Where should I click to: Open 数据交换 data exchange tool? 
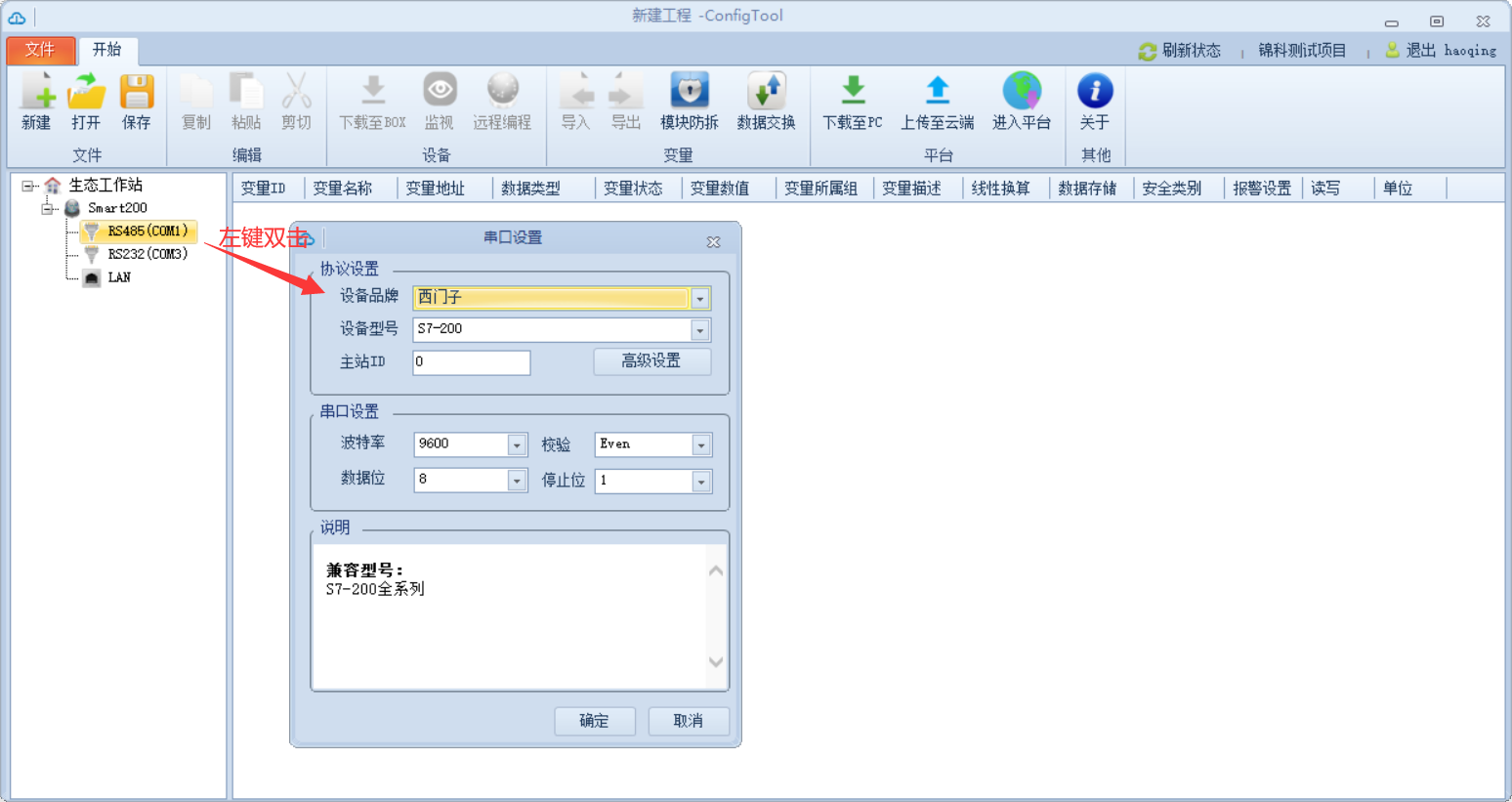pos(766,91)
